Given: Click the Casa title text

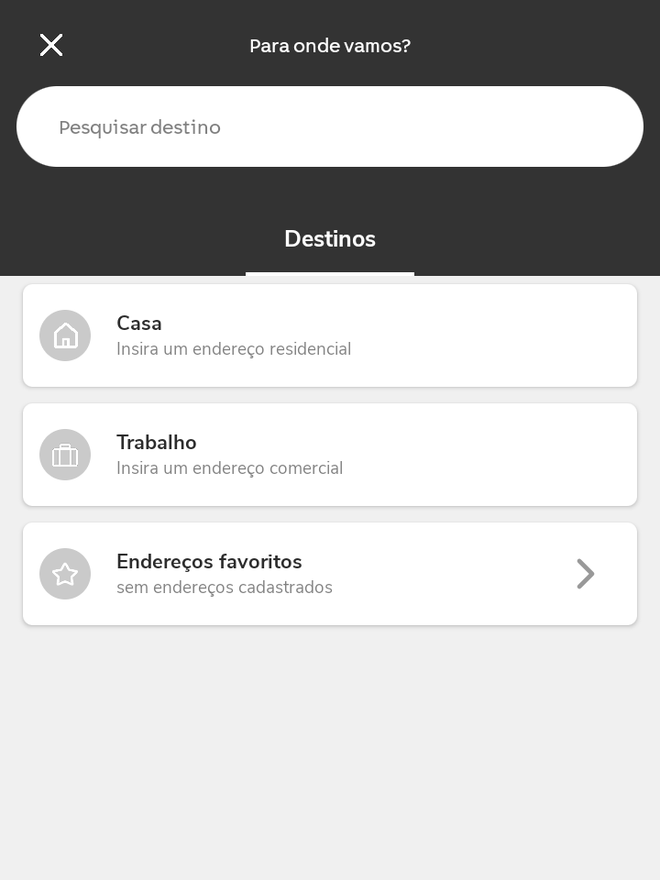Looking at the screenshot, I should [x=139, y=323].
